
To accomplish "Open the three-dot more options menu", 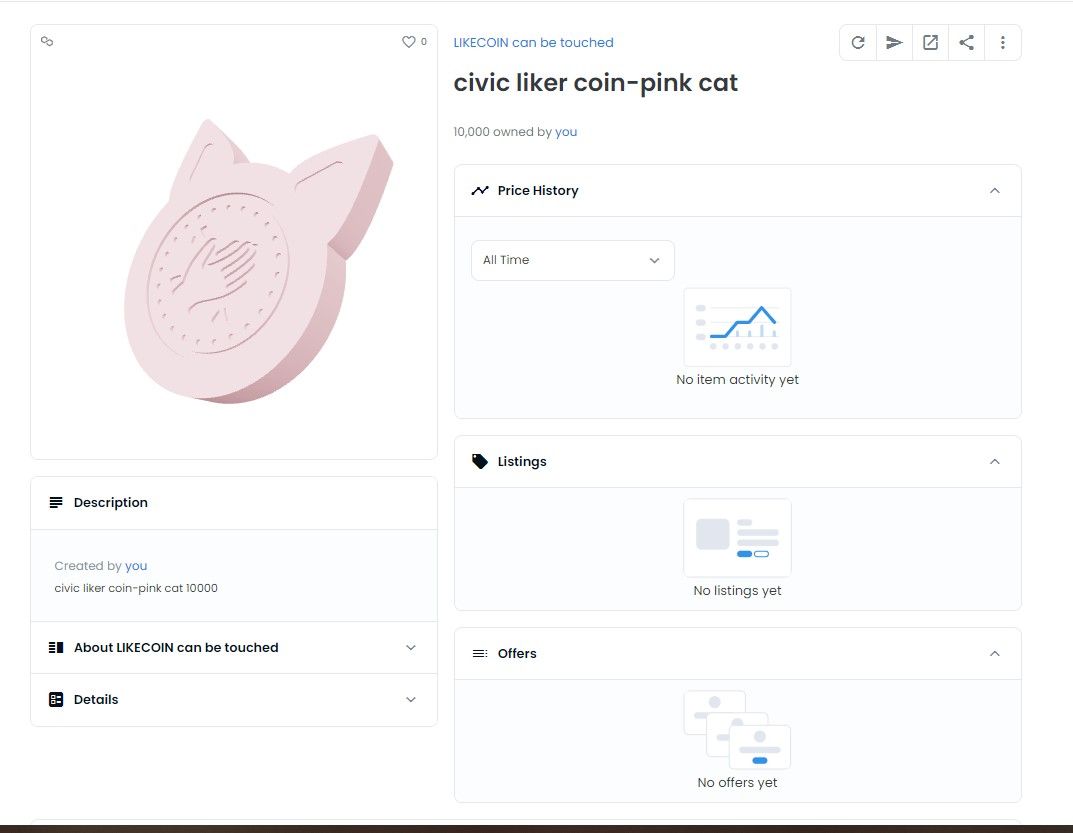I will tap(1002, 43).
